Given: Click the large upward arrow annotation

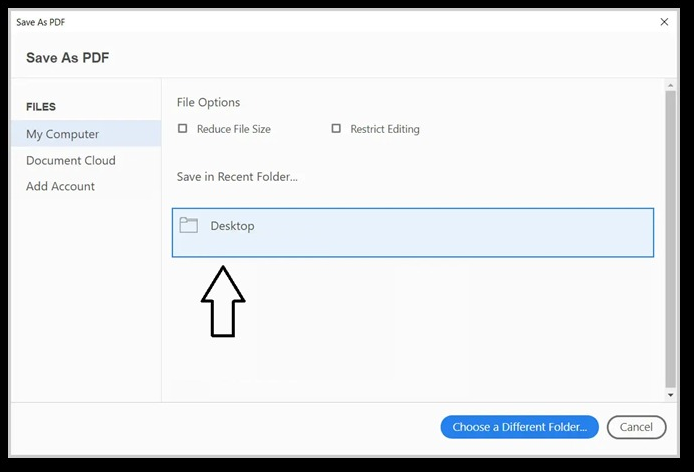Looking at the screenshot, I should tap(223, 301).
